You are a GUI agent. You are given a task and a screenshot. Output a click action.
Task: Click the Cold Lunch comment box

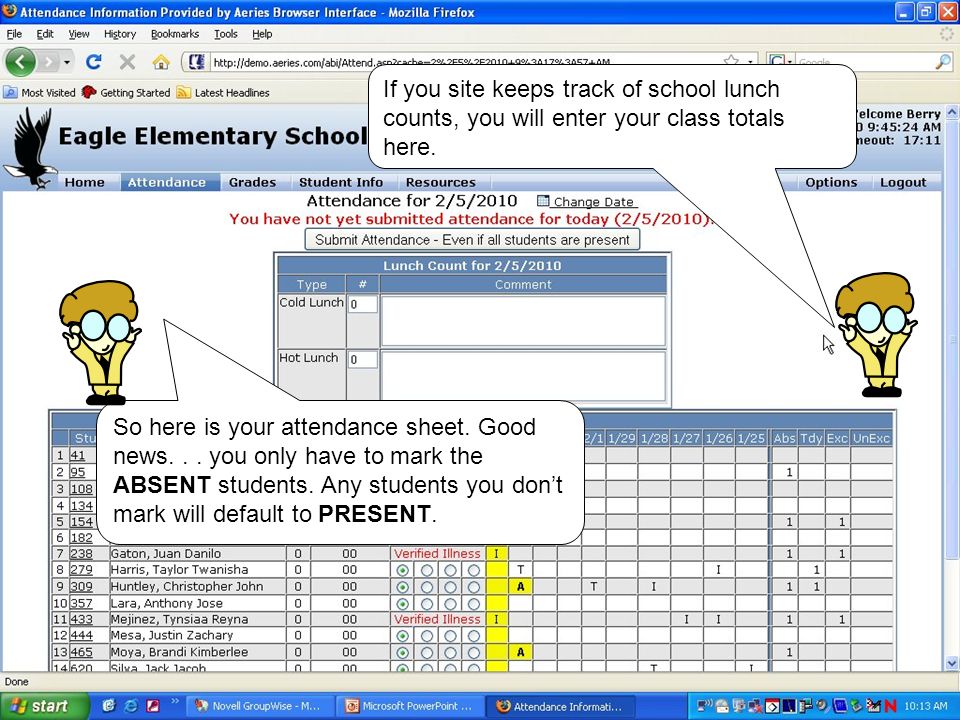point(523,321)
